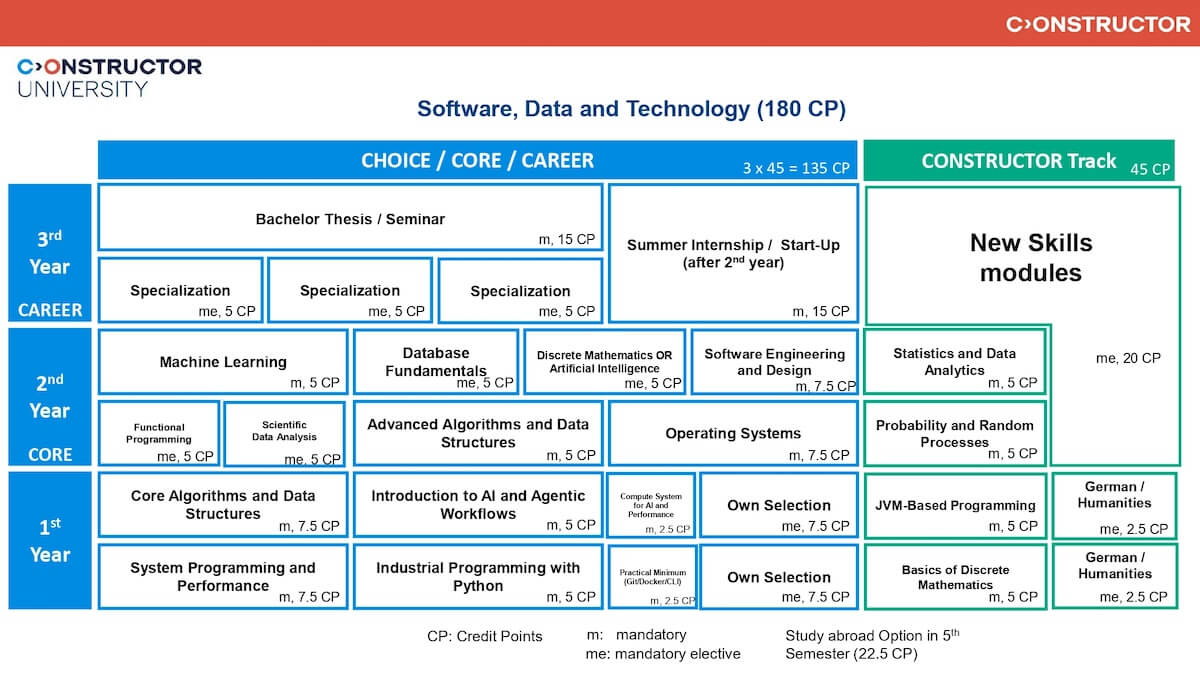Select Probability and Random Processes module
The width and height of the screenshot is (1200, 675).
(x=955, y=434)
